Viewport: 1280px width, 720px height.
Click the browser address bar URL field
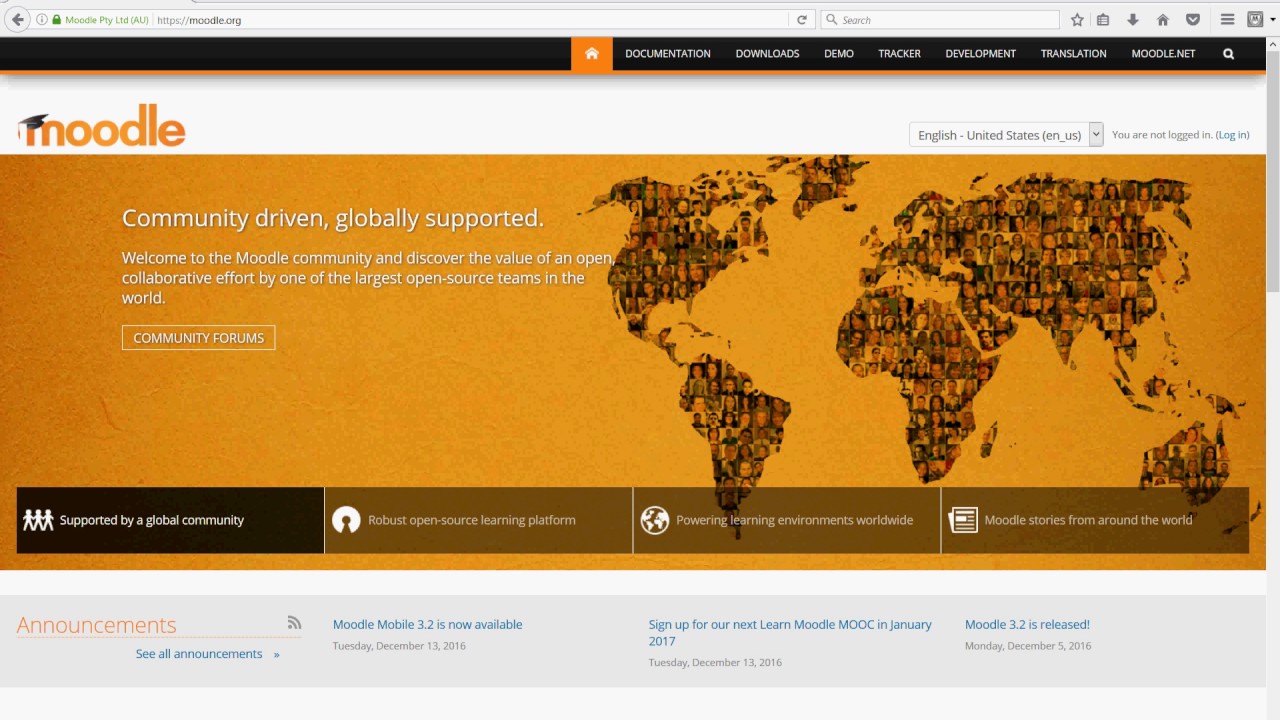coord(470,20)
